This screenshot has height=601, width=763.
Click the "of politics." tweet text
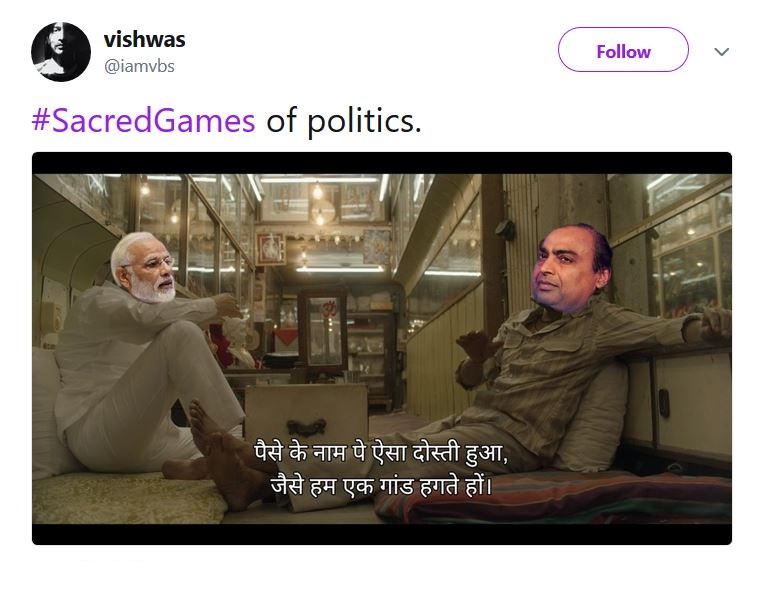point(344,120)
